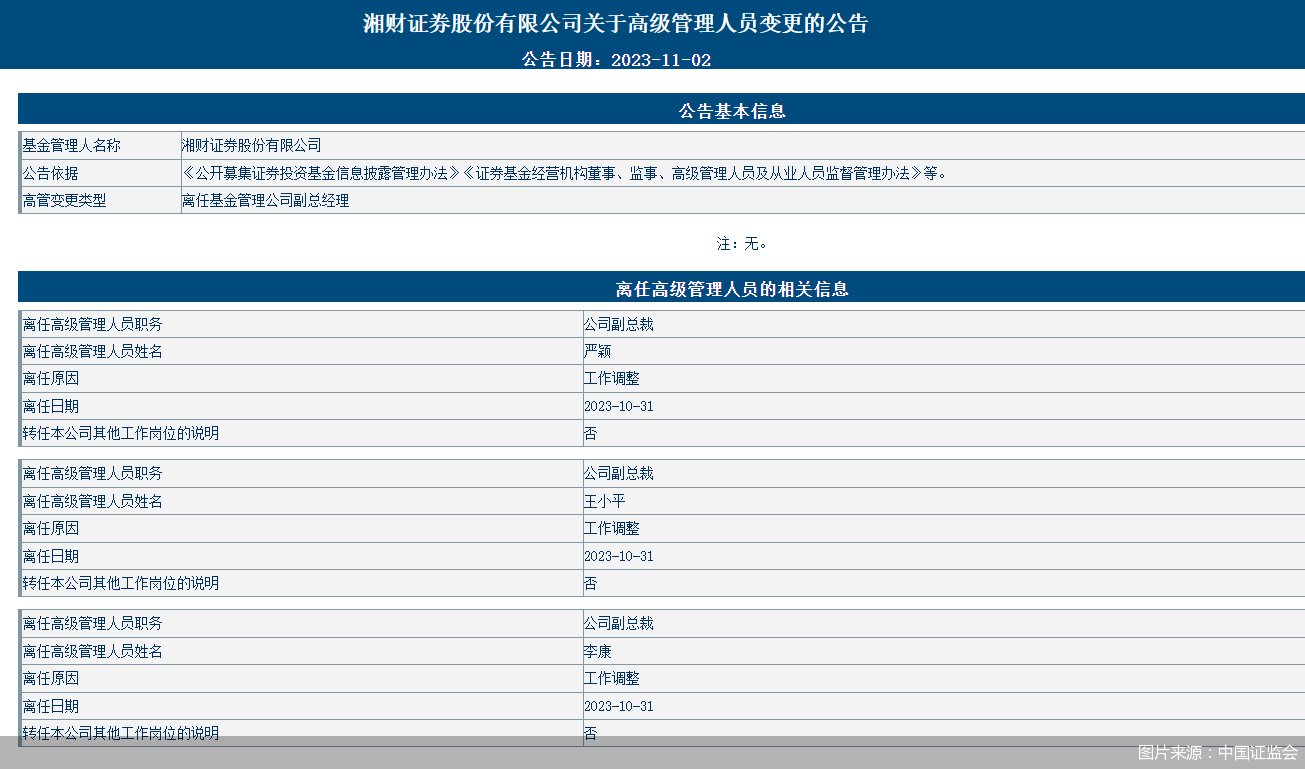Viewport: 1305px width, 769px height.
Task: Click the 基金管理人名称 label cell
Action: 99,146
